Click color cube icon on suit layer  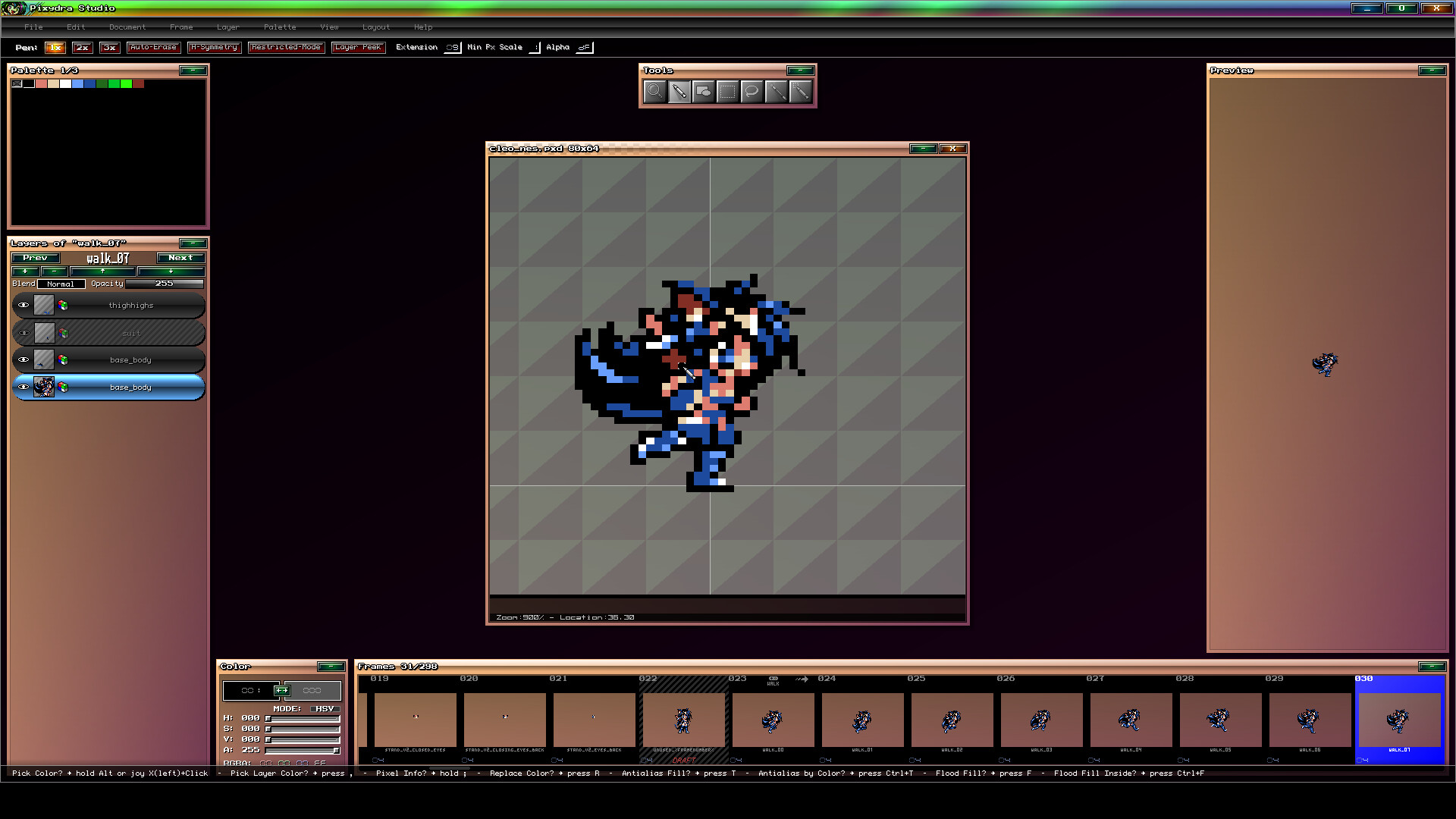click(x=63, y=333)
